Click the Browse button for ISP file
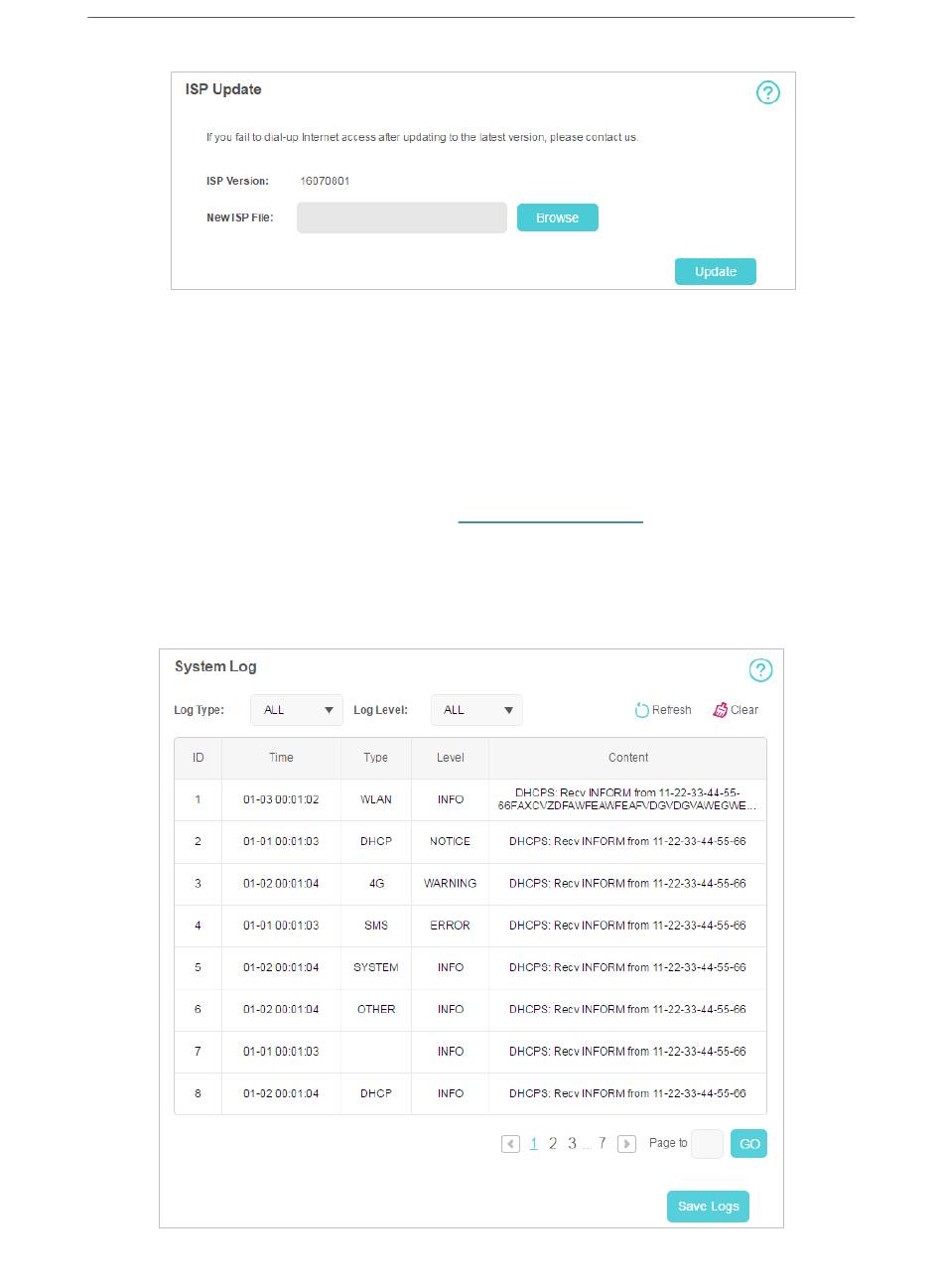 pyautogui.click(x=558, y=217)
